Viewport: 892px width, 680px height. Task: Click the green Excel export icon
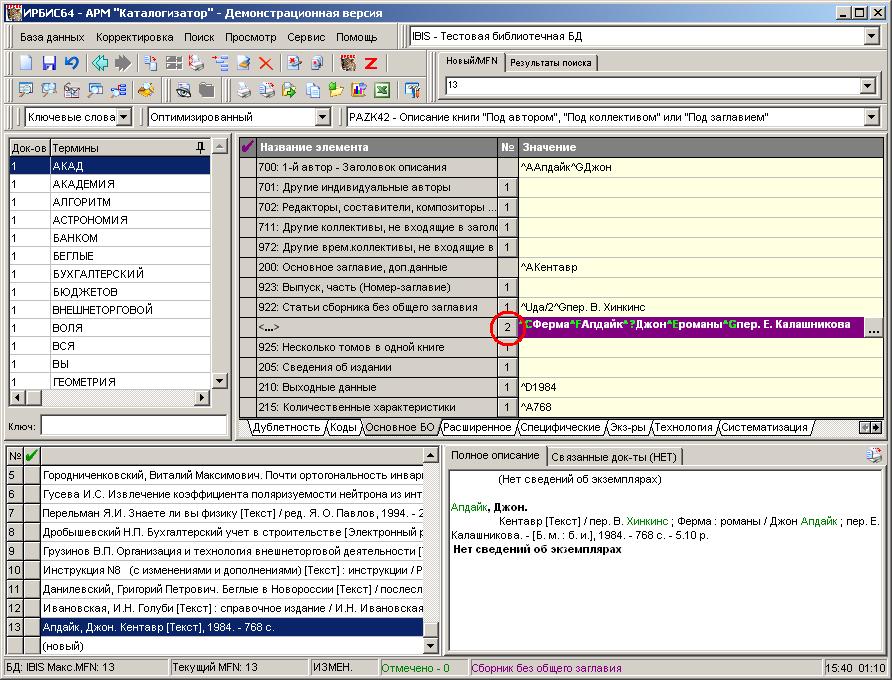(381, 91)
